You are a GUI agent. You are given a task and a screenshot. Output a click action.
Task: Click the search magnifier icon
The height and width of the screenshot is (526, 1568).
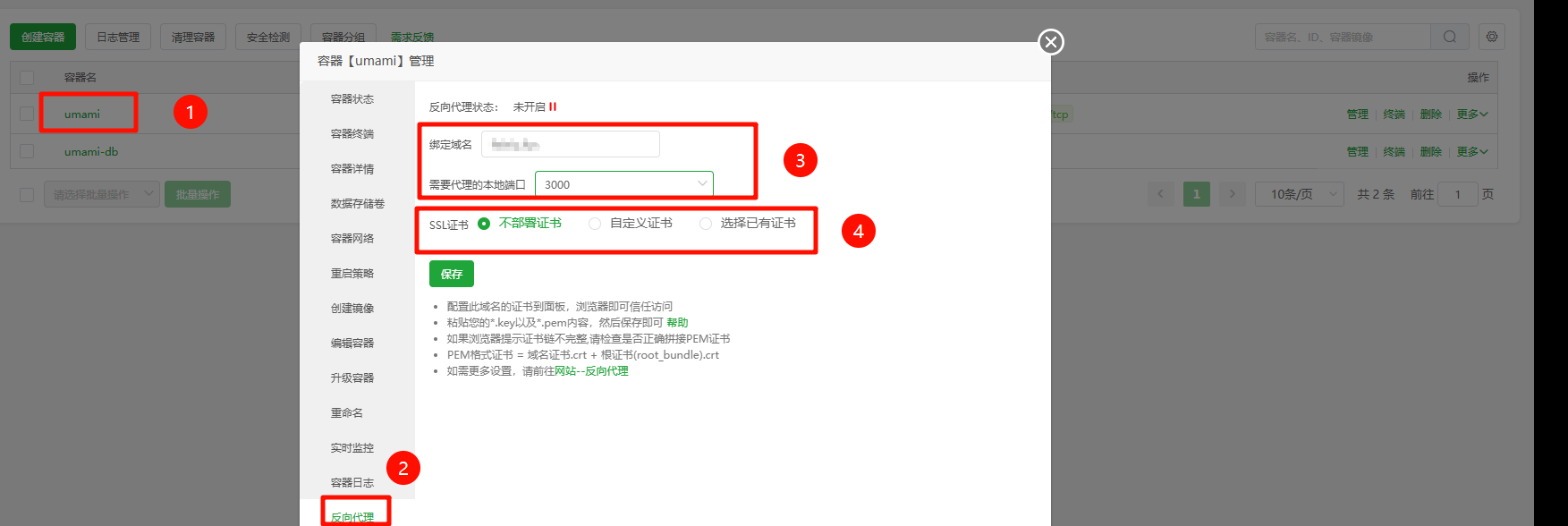click(1450, 37)
